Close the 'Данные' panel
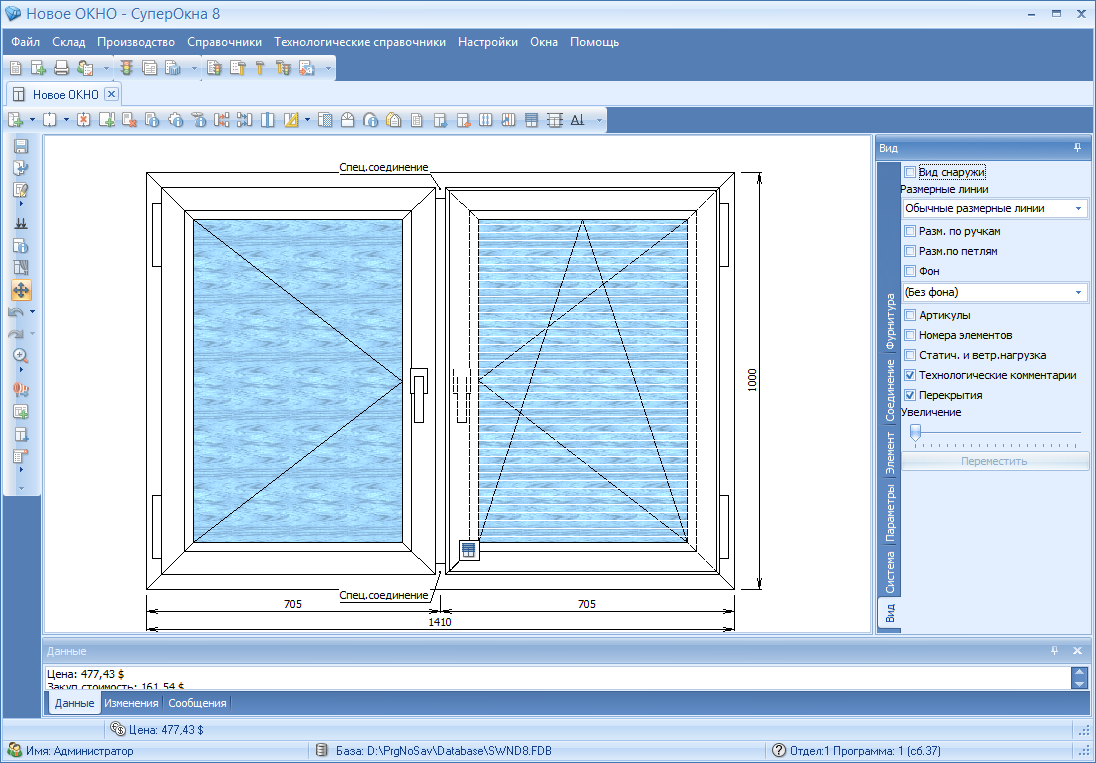Image resolution: width=1096 pixels, height=763 pixels. coord(1077,651)
